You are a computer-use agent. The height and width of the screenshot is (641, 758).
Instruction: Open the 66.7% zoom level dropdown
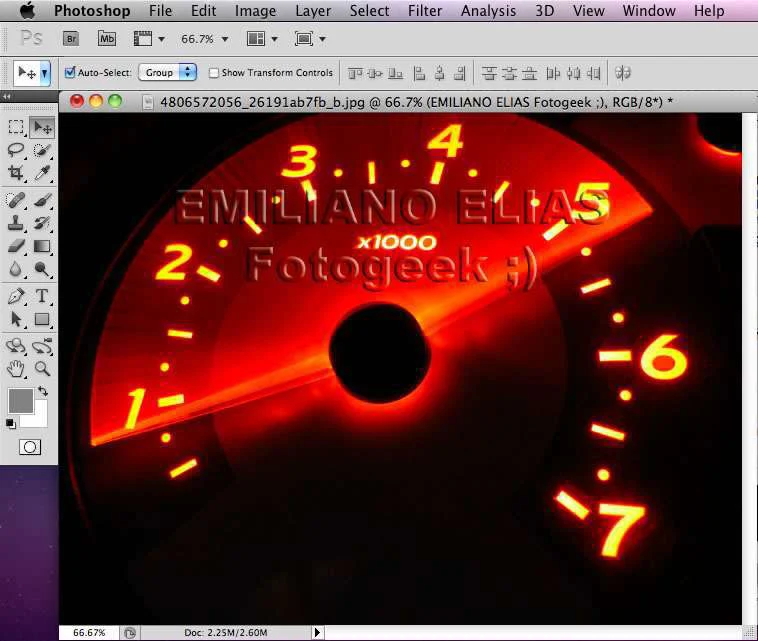click(204, 39)
